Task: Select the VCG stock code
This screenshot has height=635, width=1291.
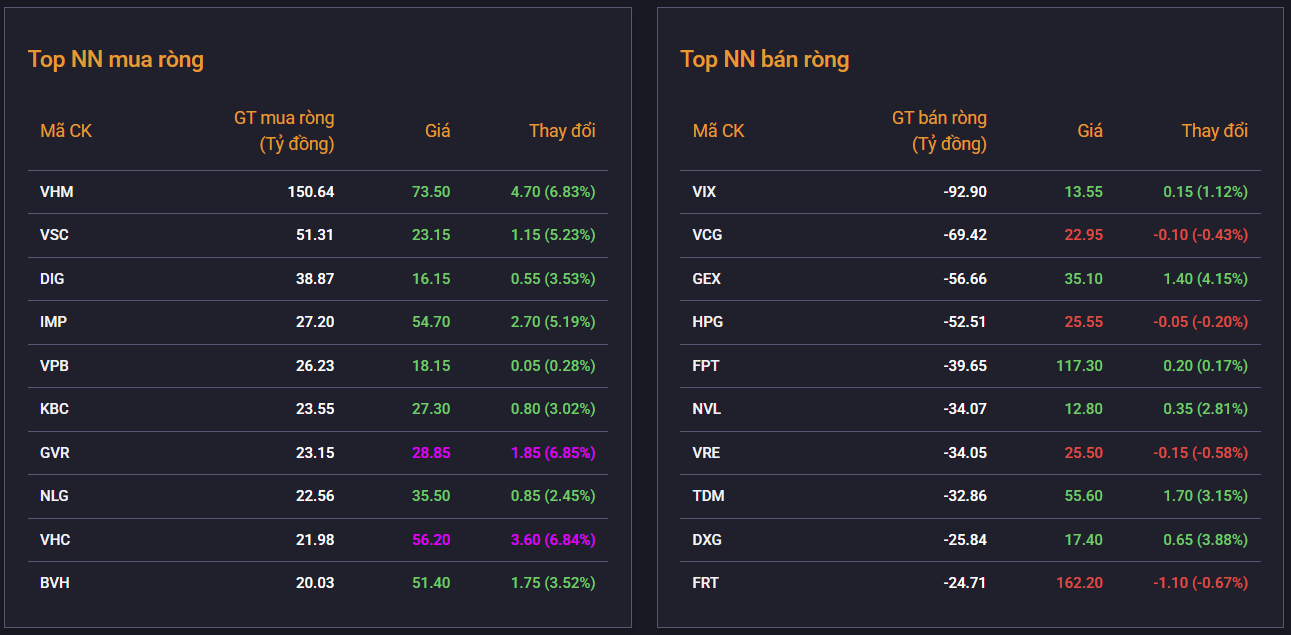Action: 707,235
